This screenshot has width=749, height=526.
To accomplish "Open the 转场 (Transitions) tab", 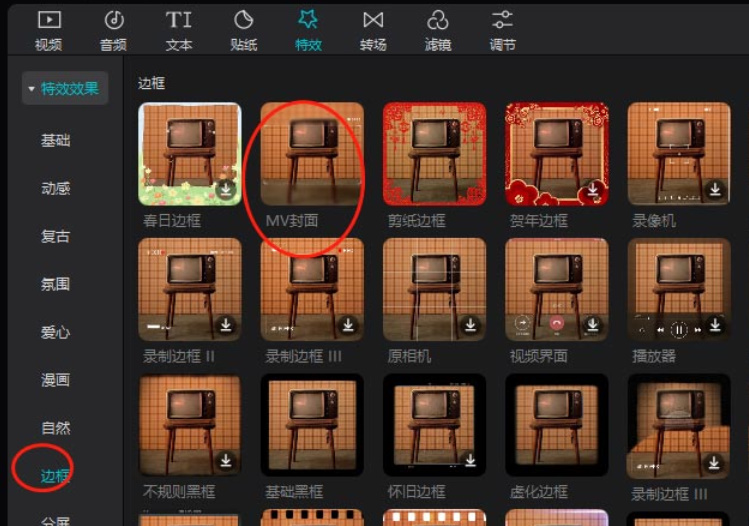I will [x=373, y=31].
